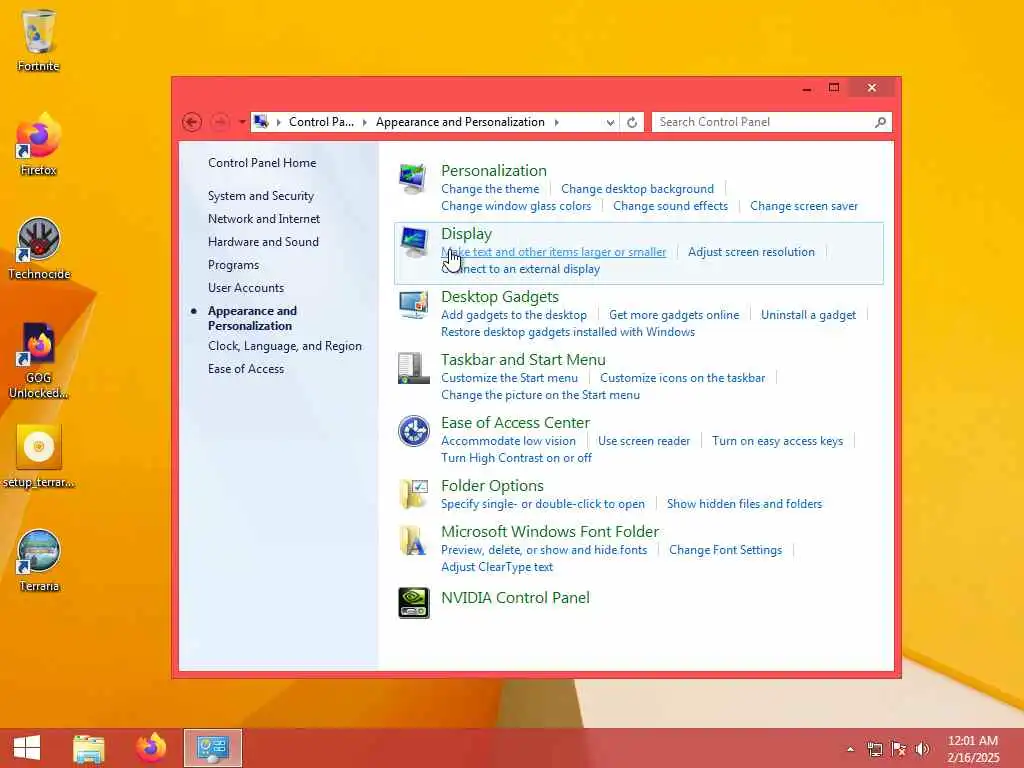Screen dimensions: 1024x768
Task: Open the NVIDIA Control Panel icon
Action: 413,602
